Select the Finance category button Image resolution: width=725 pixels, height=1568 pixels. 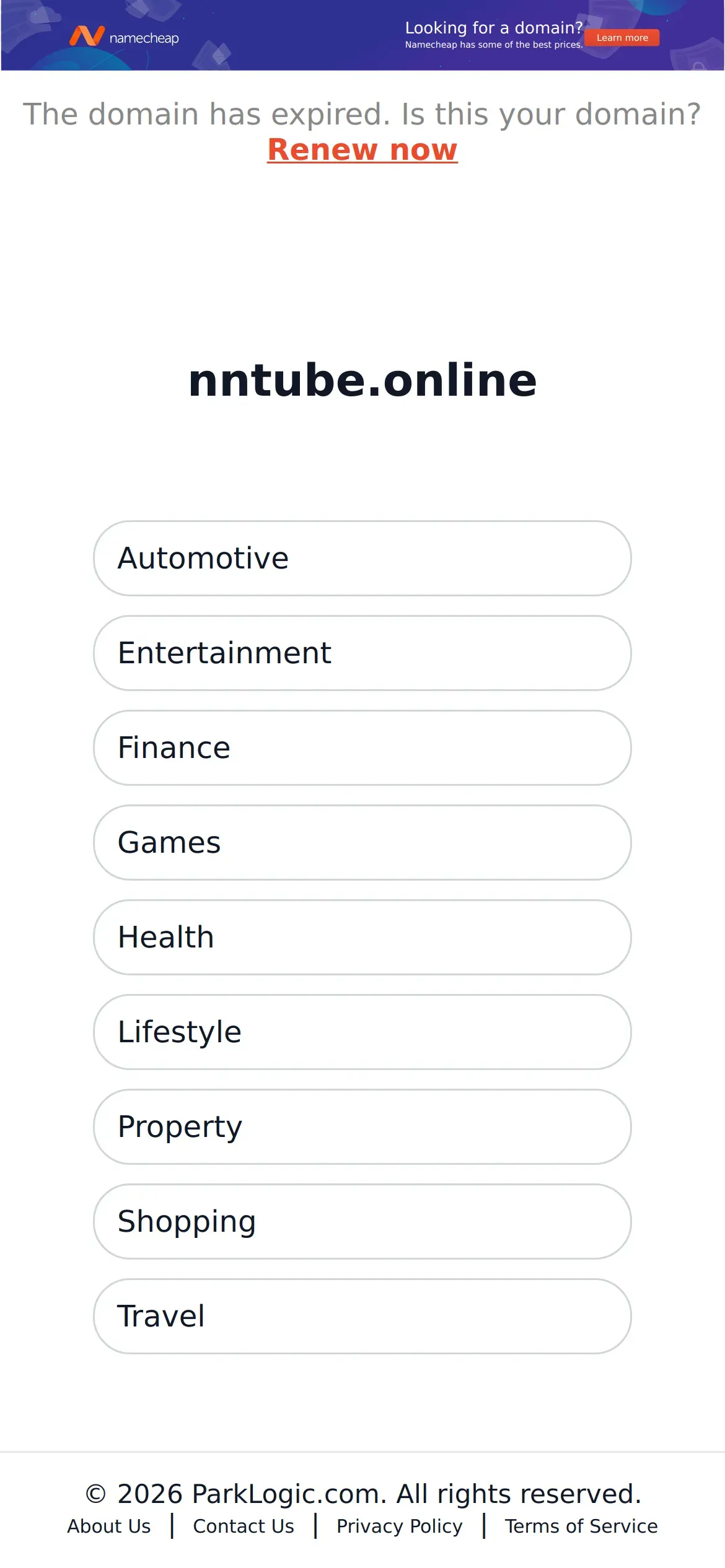[362, 747]
